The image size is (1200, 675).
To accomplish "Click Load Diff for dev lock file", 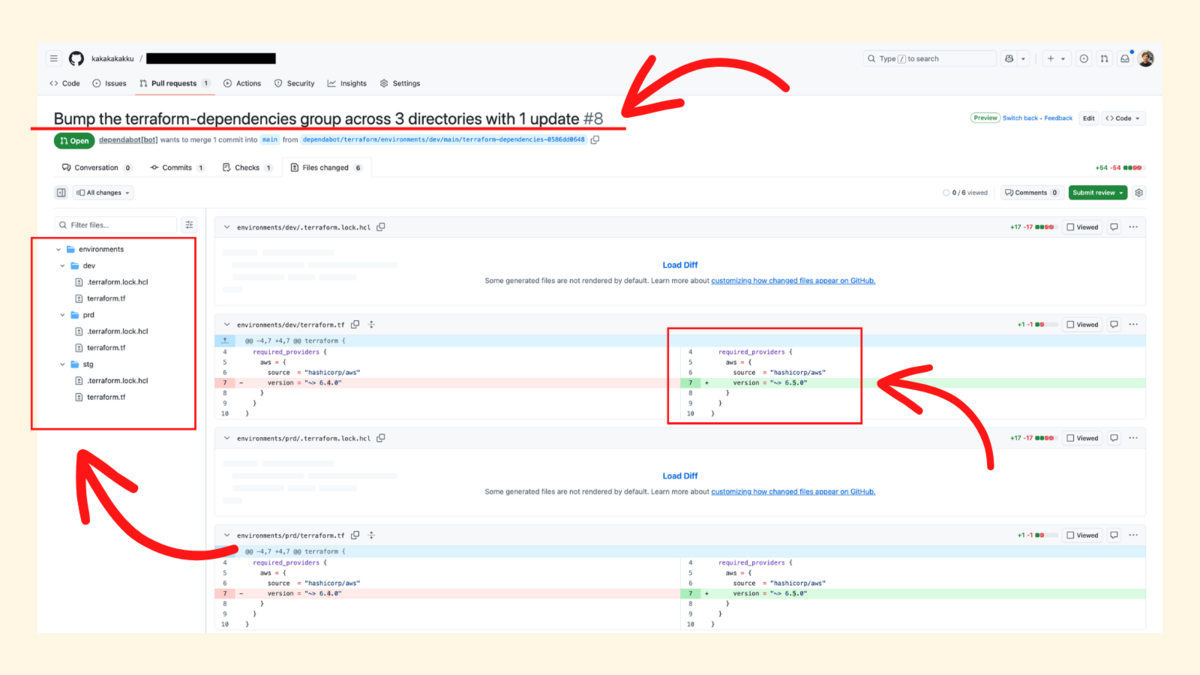I will (680, 265).
